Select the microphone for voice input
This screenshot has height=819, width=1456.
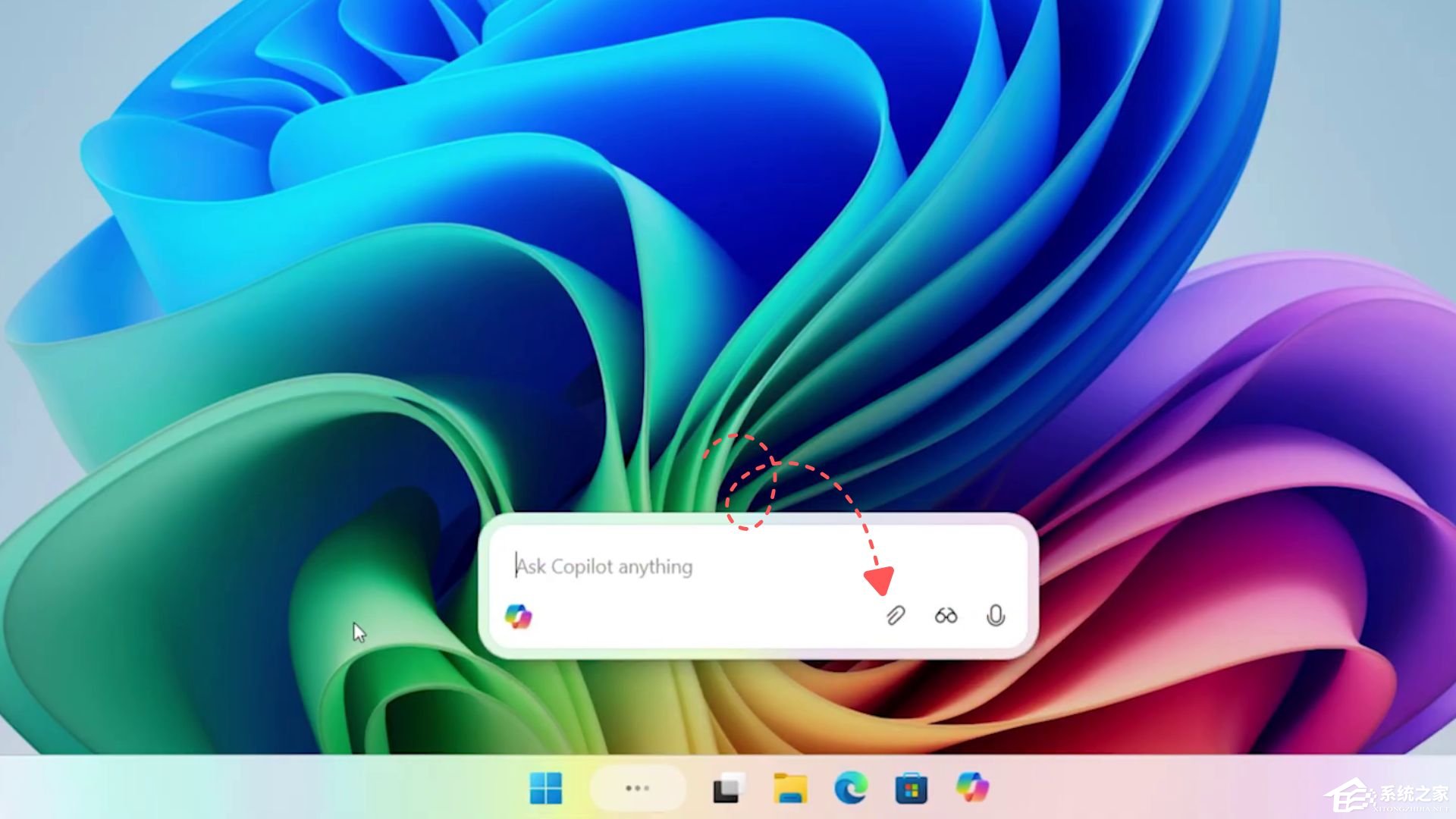(x=995, y=616)
